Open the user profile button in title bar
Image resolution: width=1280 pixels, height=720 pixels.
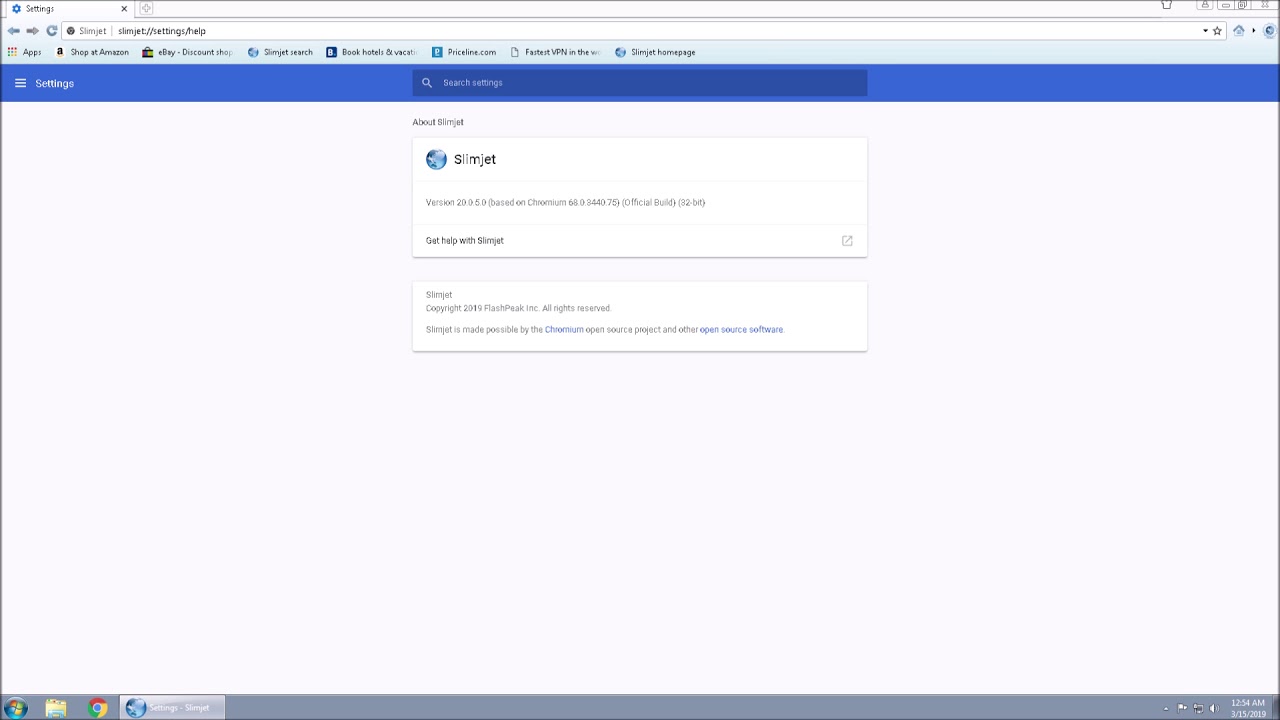click(x=1206, y=5)
